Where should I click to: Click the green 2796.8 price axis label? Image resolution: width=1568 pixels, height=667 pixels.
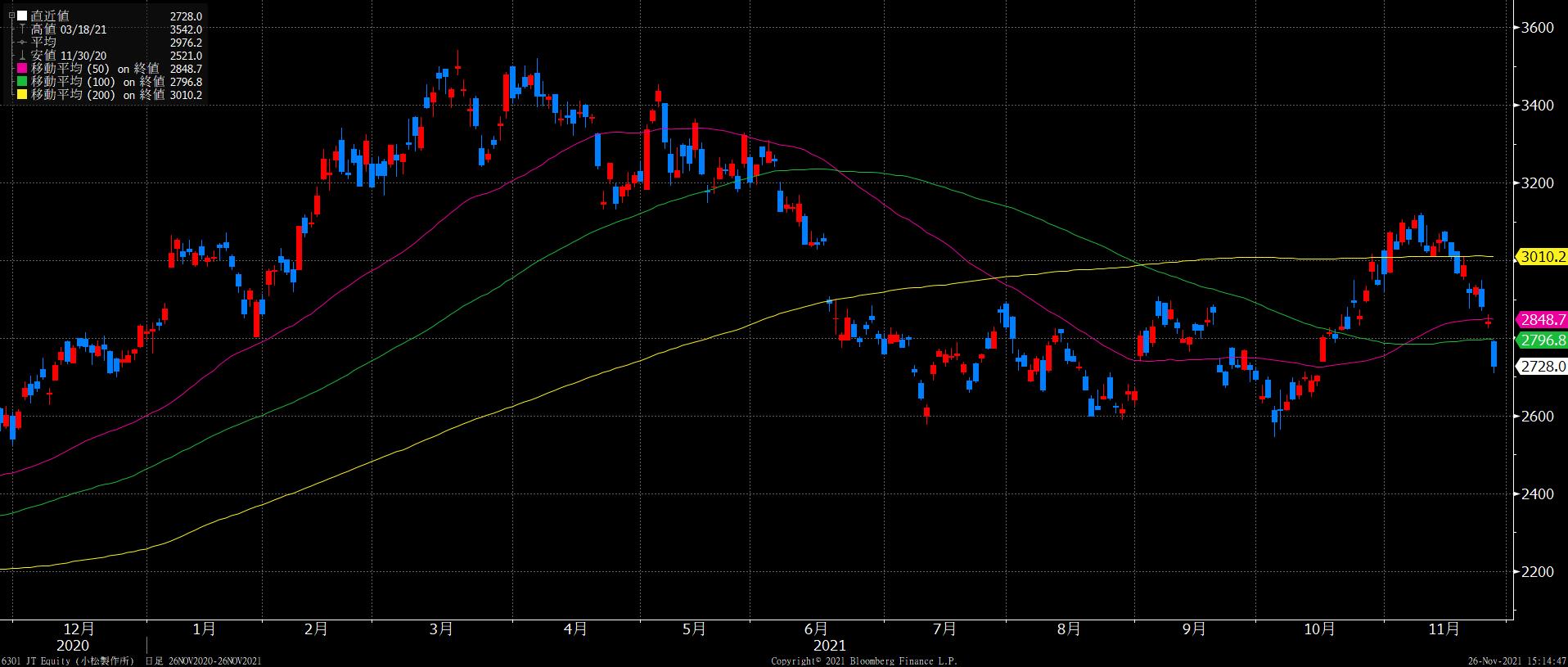point(1542,340)
